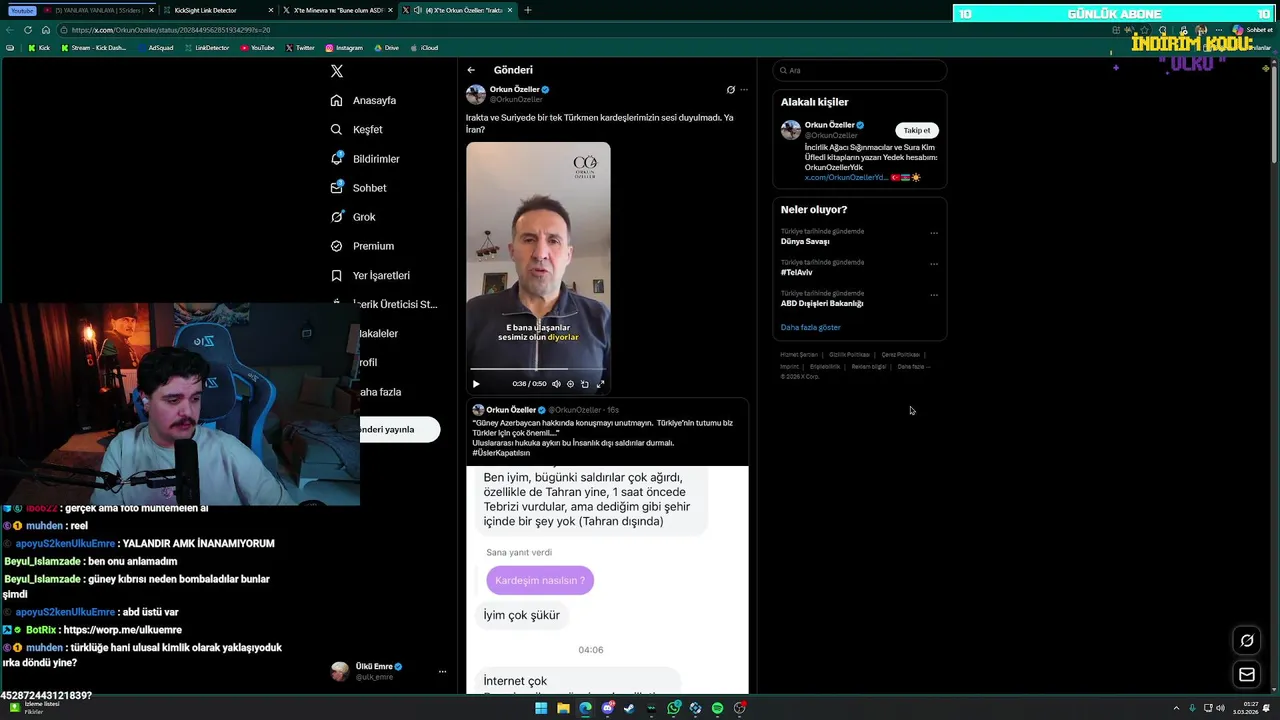Show hidden system tray icons

(x=1177, y=708)
